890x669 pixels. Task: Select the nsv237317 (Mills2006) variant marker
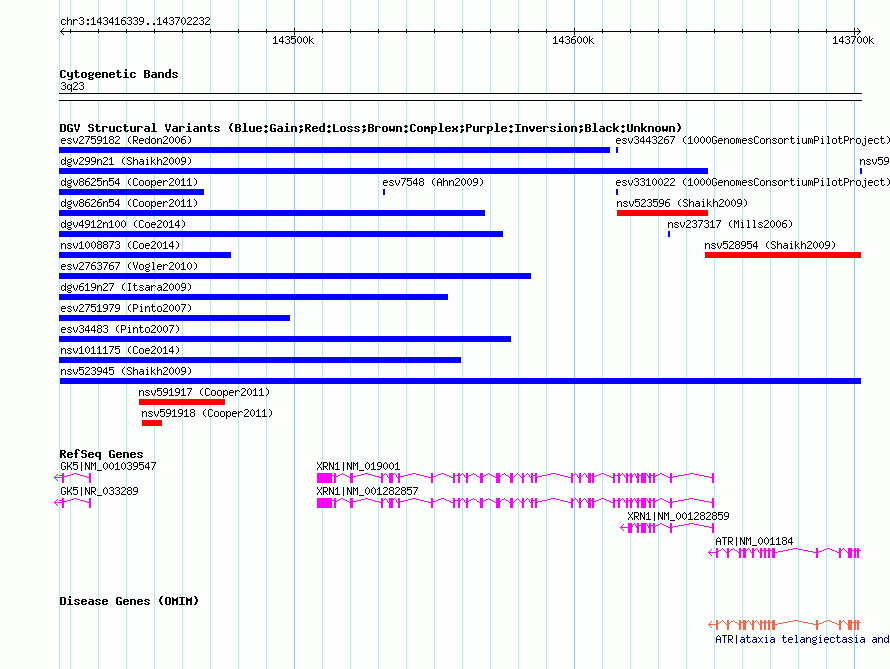point(669,234)
